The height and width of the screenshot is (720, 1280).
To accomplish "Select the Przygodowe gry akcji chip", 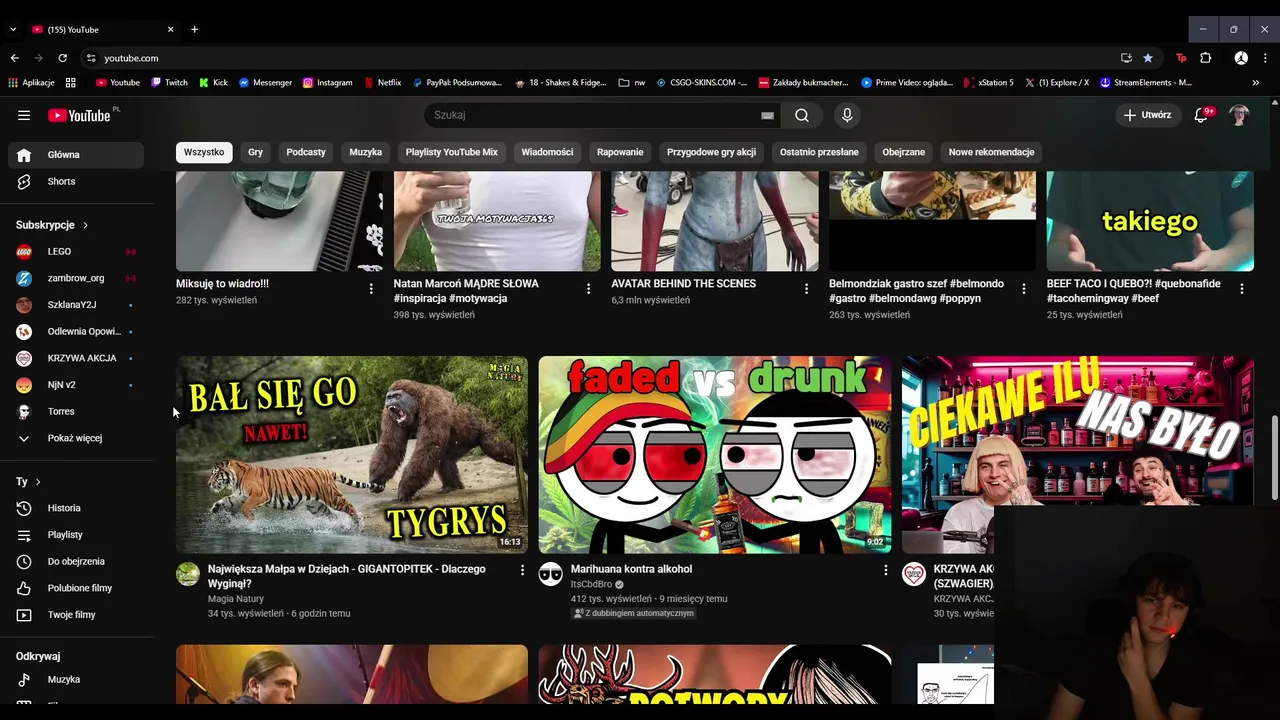I will pyautogui.click(x=711, y=152).
